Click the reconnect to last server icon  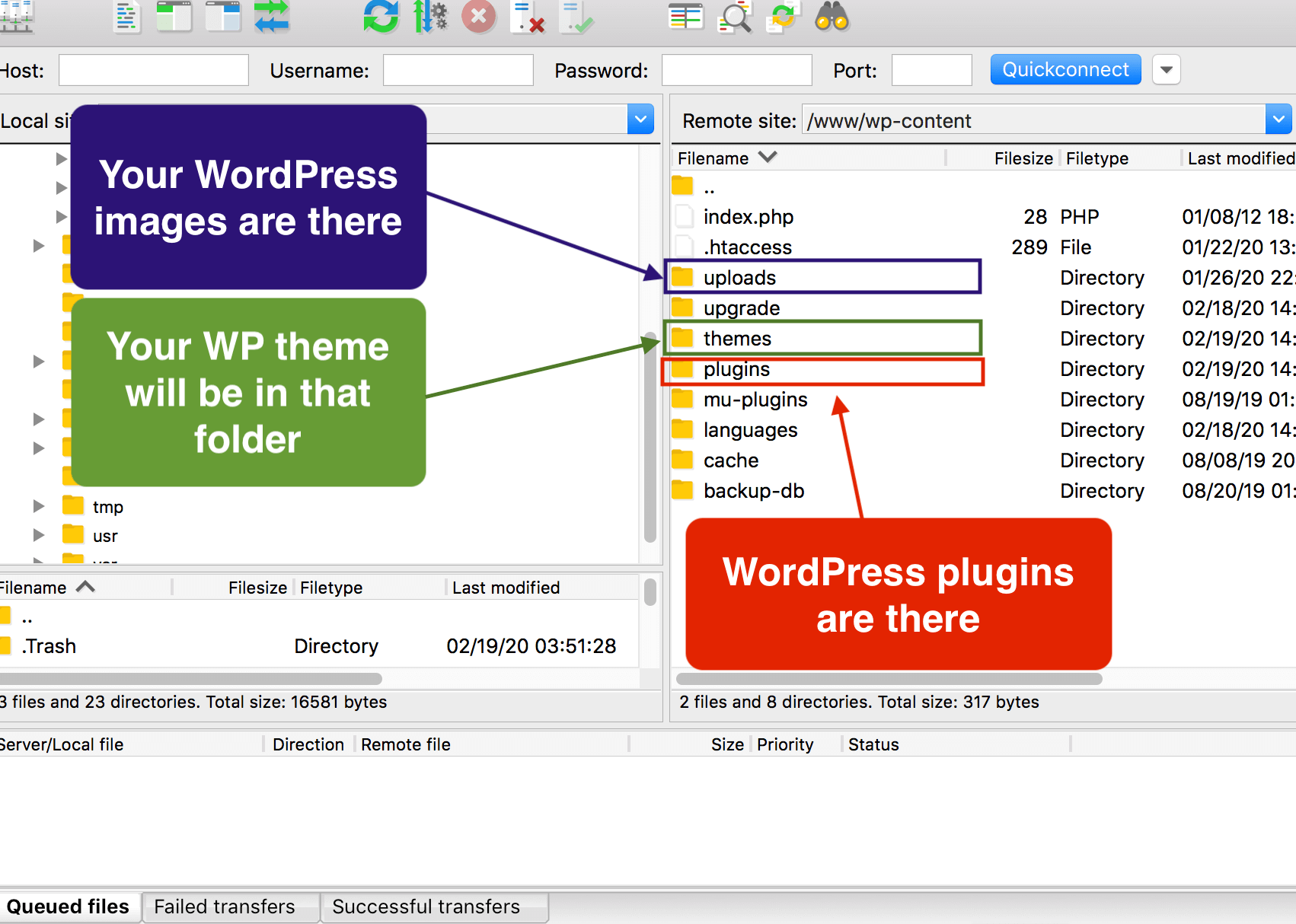[x=576, y=17]
